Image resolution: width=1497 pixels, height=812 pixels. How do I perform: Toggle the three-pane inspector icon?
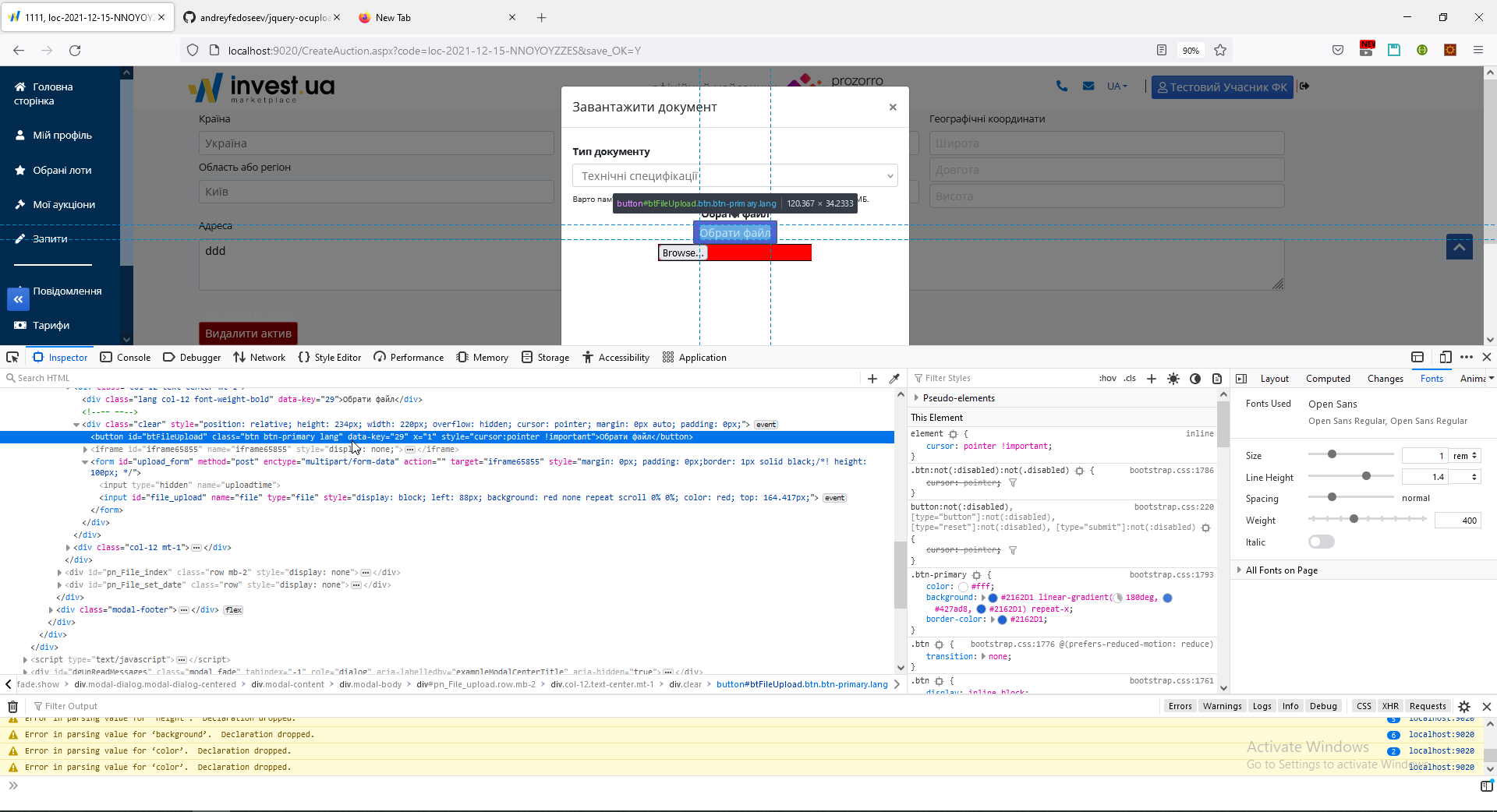point(1241,379)
